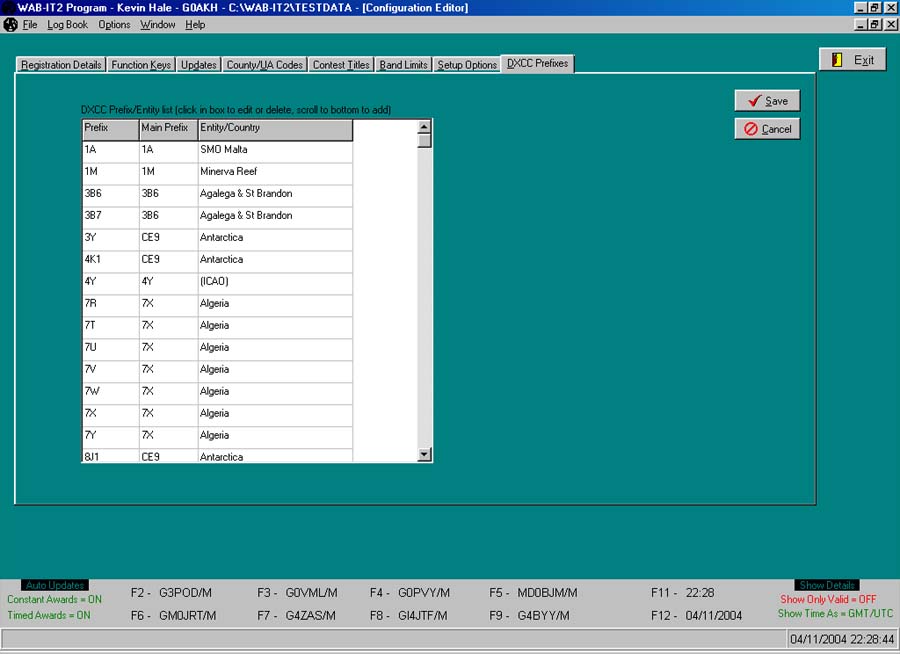
Task: Click the yellow icon on the Exit button
Action: [837, 58]
